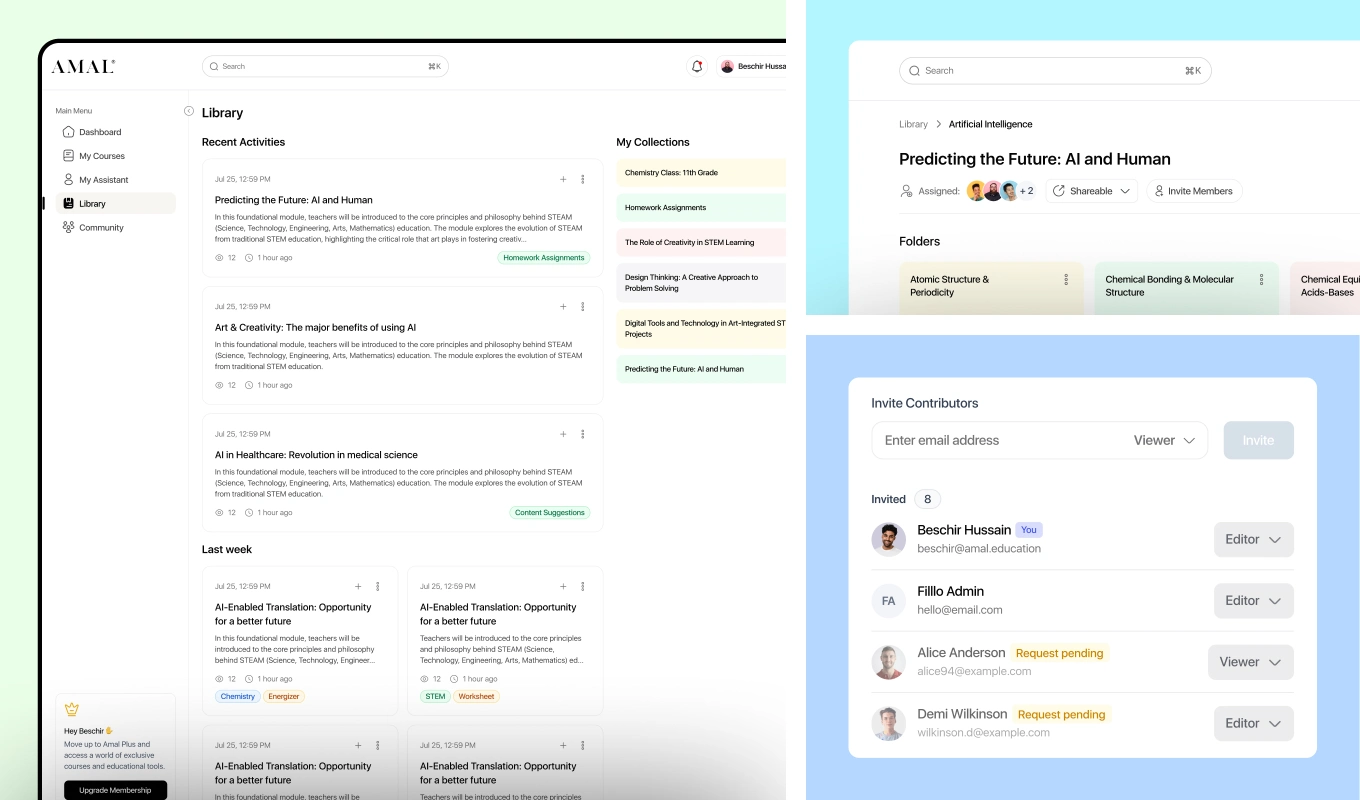Image resolution: width=1360 pixels, height=800 pixels.
Task: Open the Shareable dropdown
Action: pos(1091,191)
